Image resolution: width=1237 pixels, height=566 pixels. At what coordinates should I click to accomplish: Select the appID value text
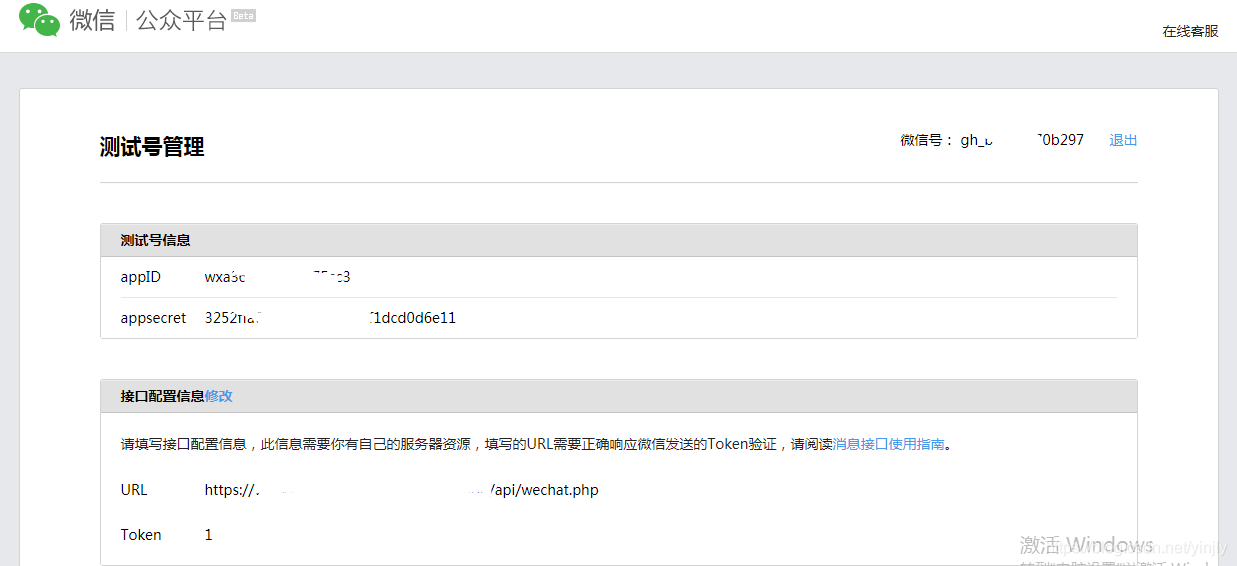277,277
